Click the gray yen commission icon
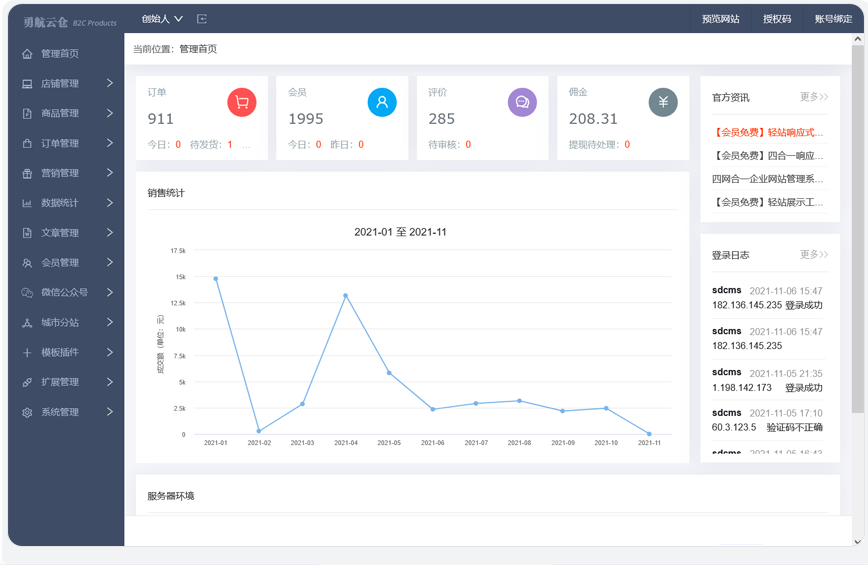 [x=663, y=102]
